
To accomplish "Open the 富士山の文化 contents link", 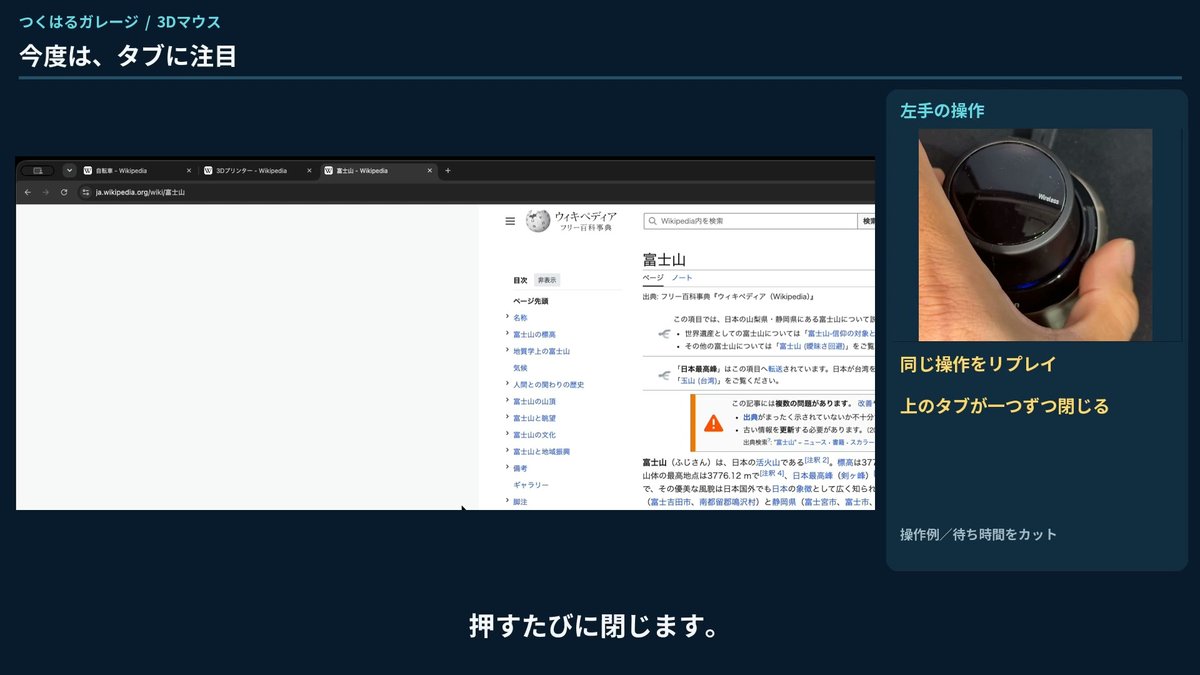I will point(534,435).
